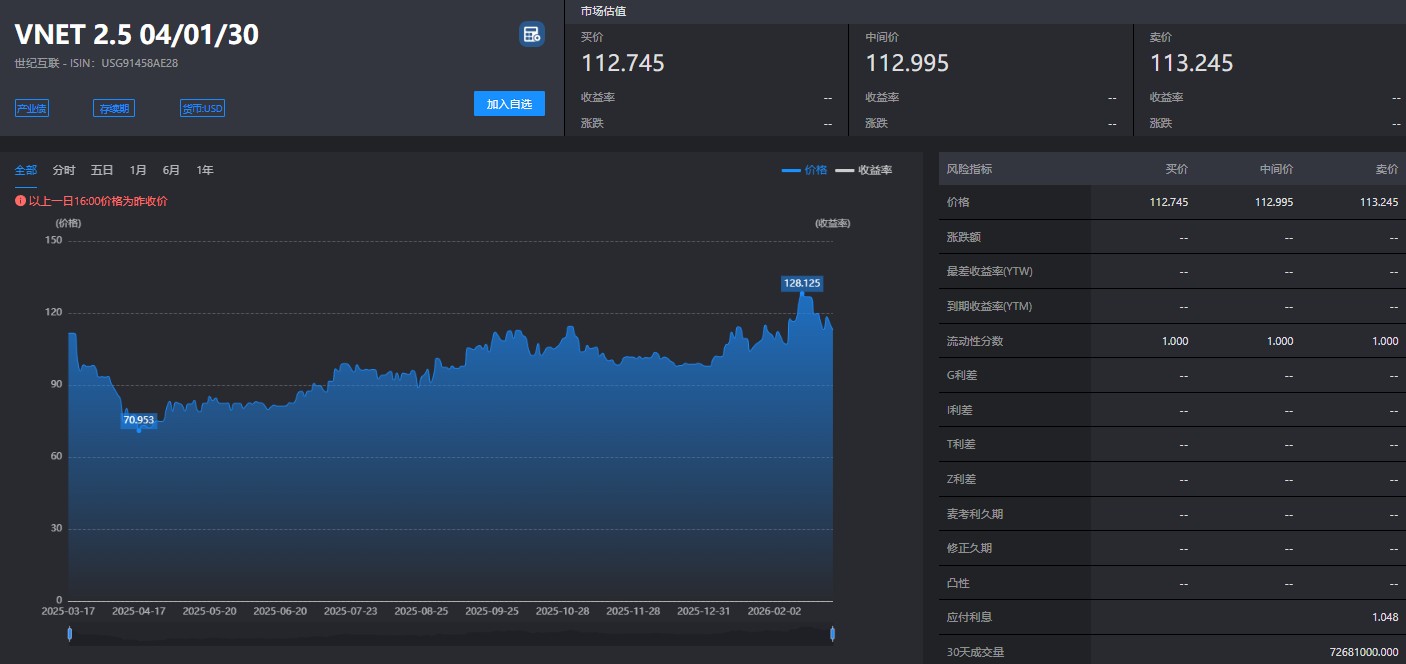
Task: Show the 1月 chart range
Action: pos(138,170)
